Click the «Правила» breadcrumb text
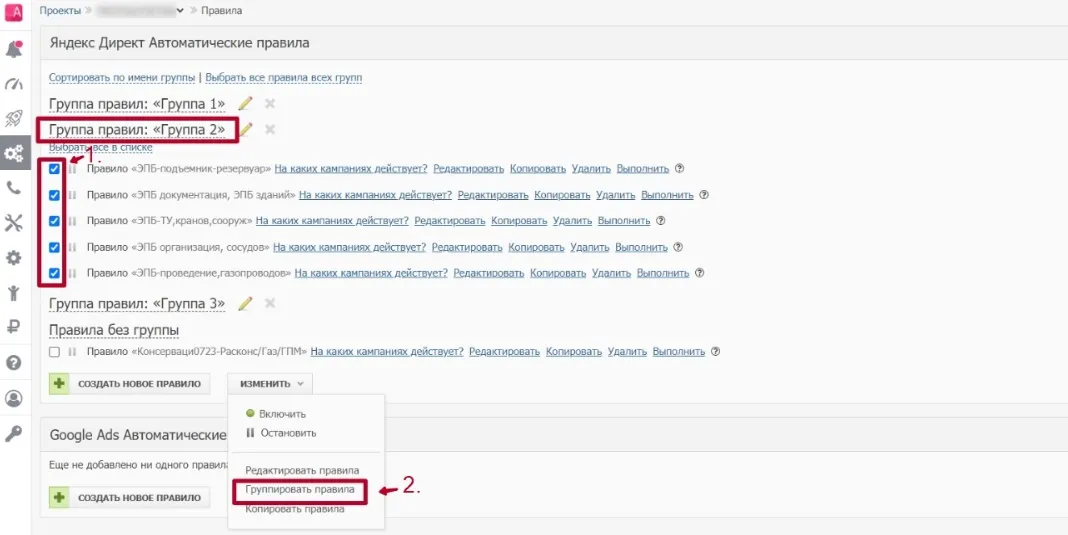1068x535 pixels. [x=221, y=10]
